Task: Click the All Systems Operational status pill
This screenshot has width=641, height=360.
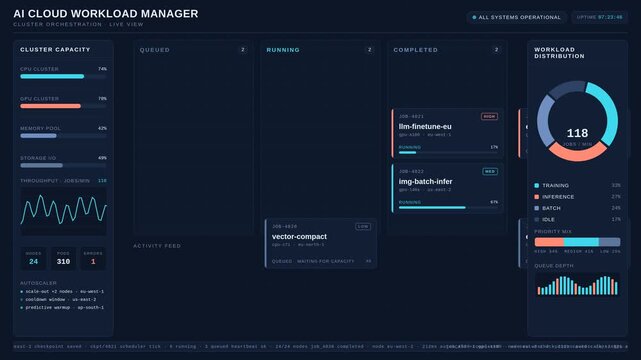Action: 516,17
